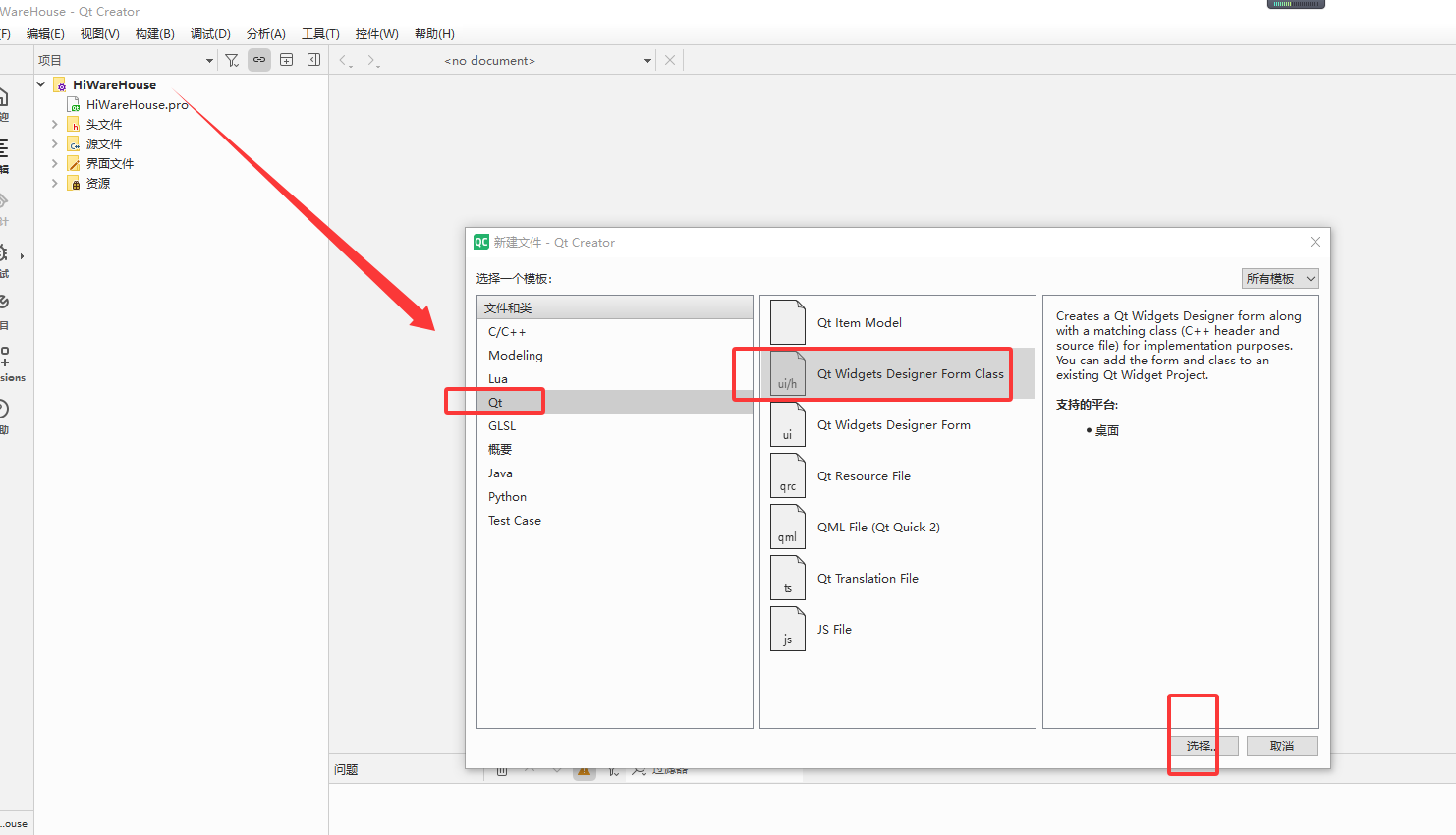This screenshot has height=835, width=1456.
Task: Close the current document with X icon
Action: coord(670,60)
